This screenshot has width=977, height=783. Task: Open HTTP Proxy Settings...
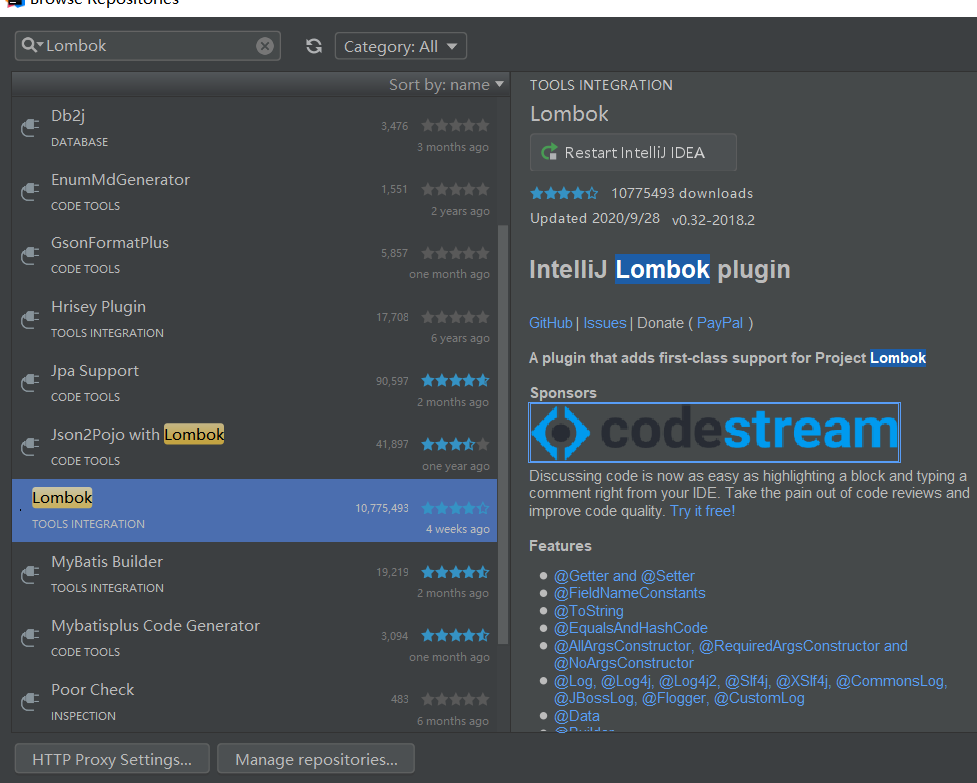click(112, 759)
